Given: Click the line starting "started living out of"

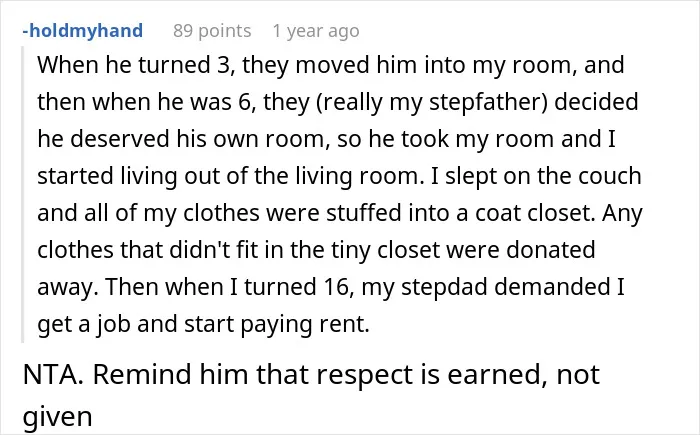Looking at the screenshot, I should coord(339,176).
